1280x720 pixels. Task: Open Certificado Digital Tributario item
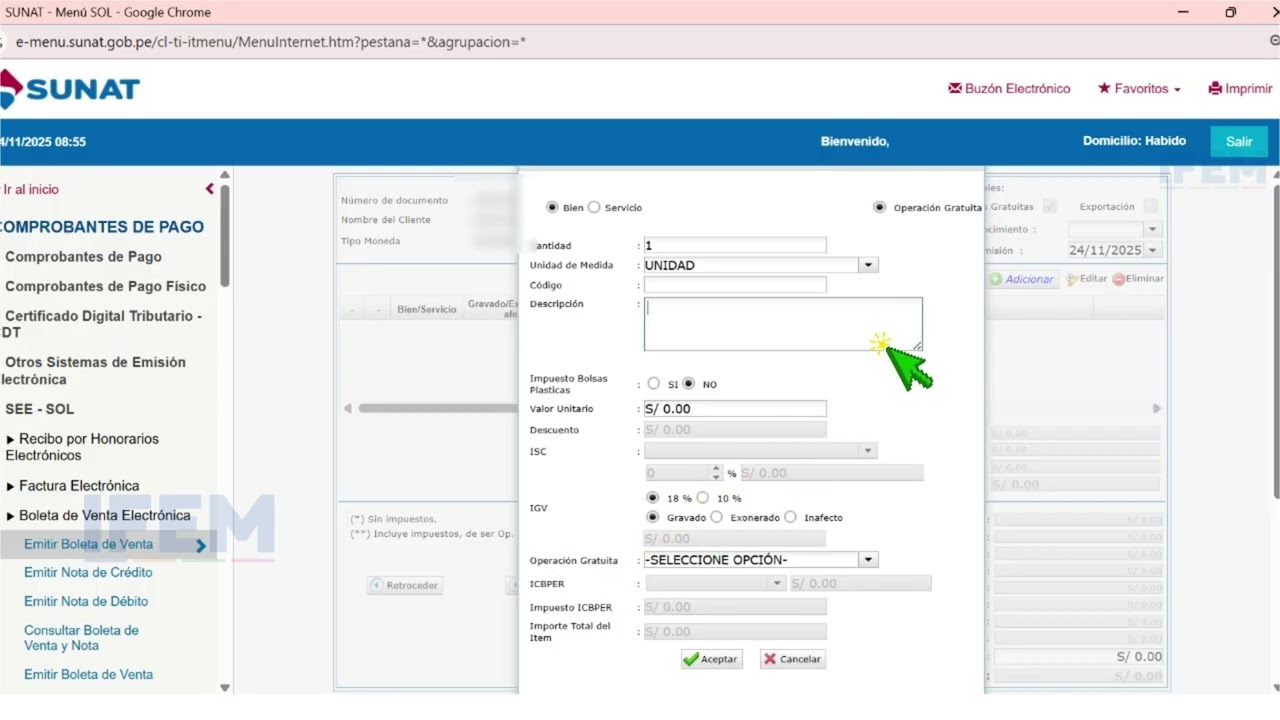point(102,324)
